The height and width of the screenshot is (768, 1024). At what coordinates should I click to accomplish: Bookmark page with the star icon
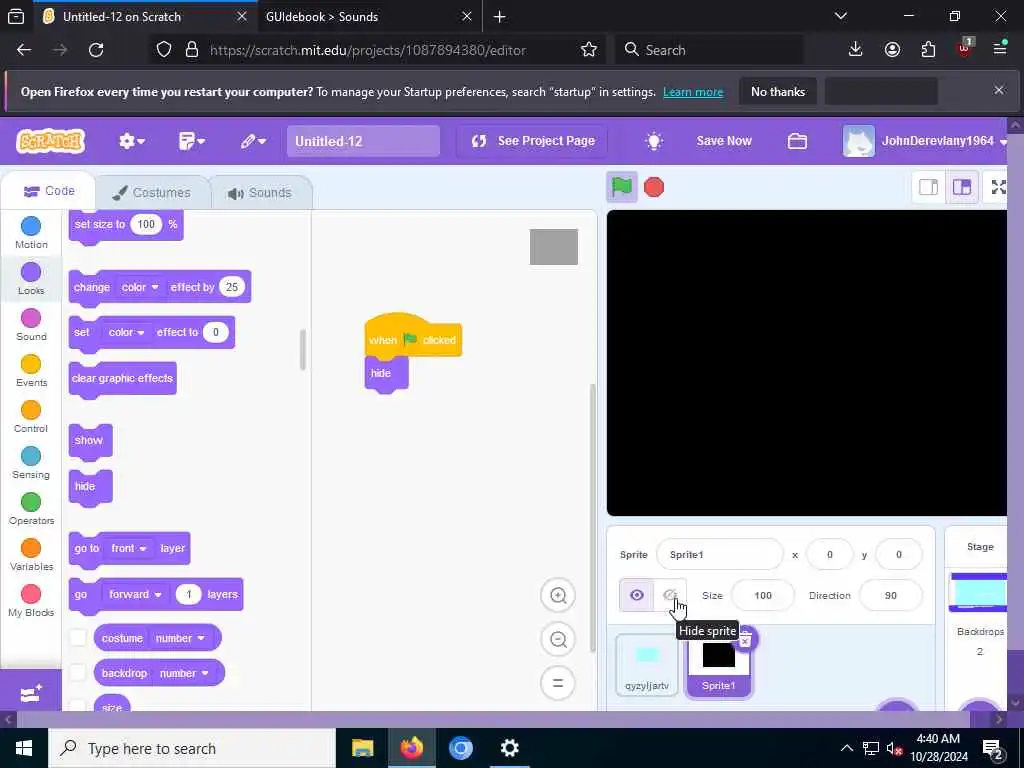tap(588, 50)
